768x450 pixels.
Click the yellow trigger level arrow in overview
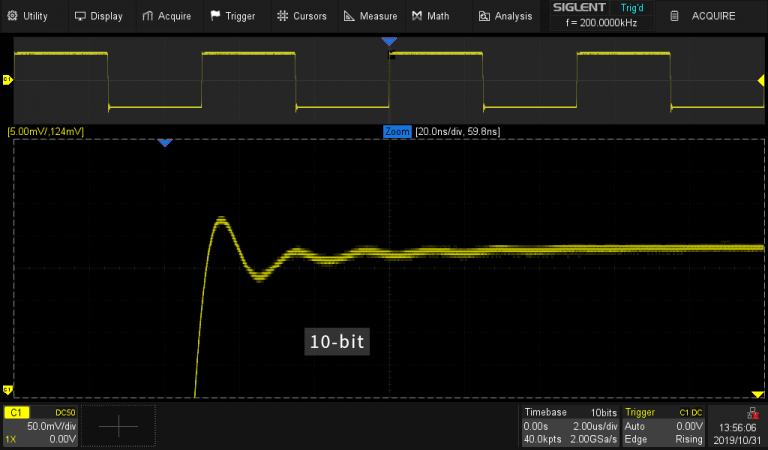click(757, 79)
